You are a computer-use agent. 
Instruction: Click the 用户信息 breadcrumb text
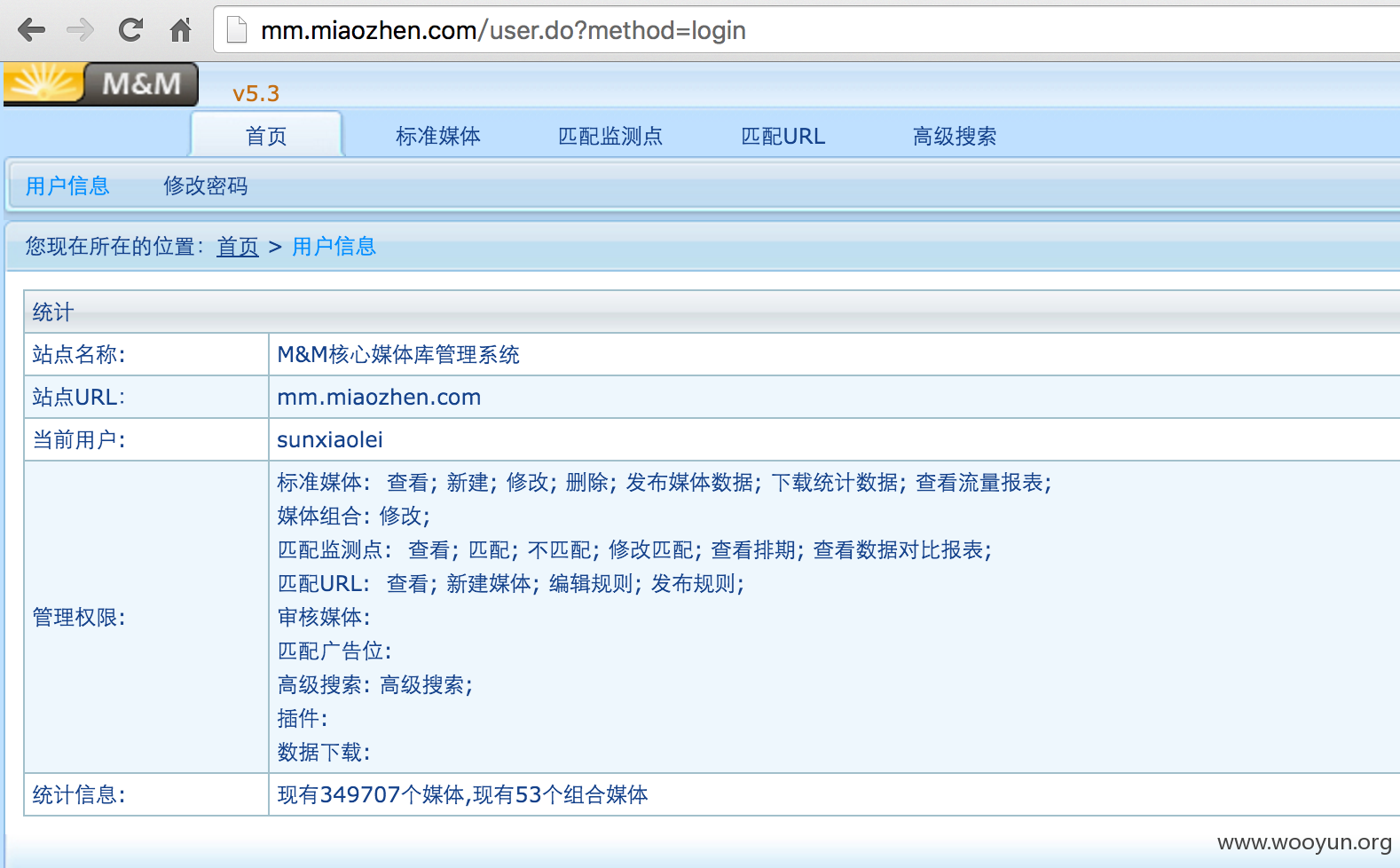click(334, 247)
